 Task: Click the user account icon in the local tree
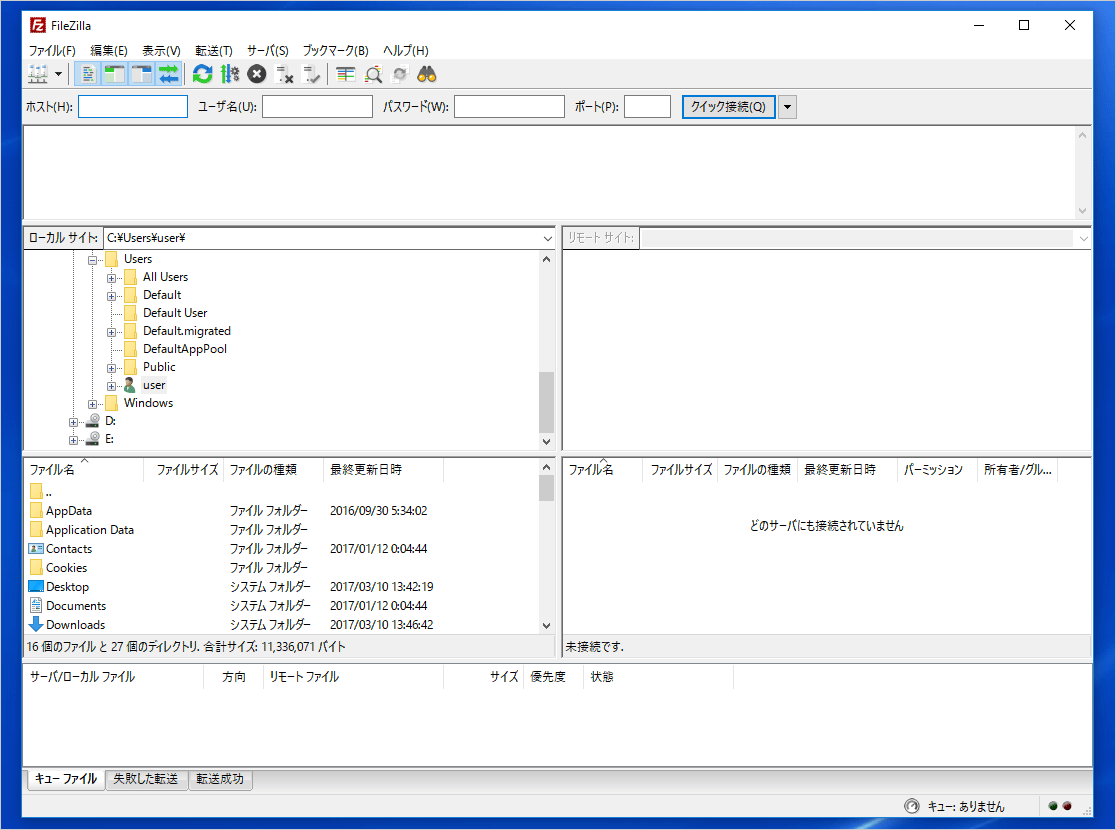point(130,385)
